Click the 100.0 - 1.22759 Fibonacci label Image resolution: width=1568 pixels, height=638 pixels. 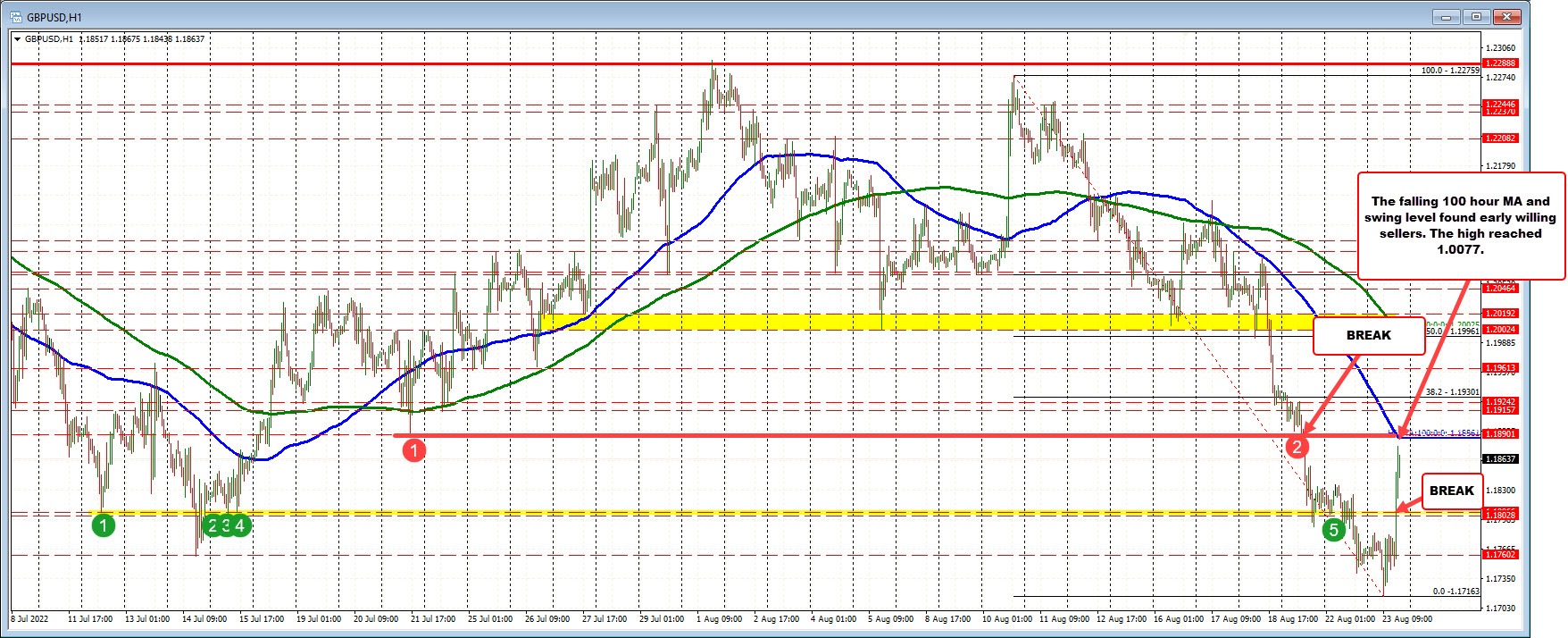click(1450, 70)
